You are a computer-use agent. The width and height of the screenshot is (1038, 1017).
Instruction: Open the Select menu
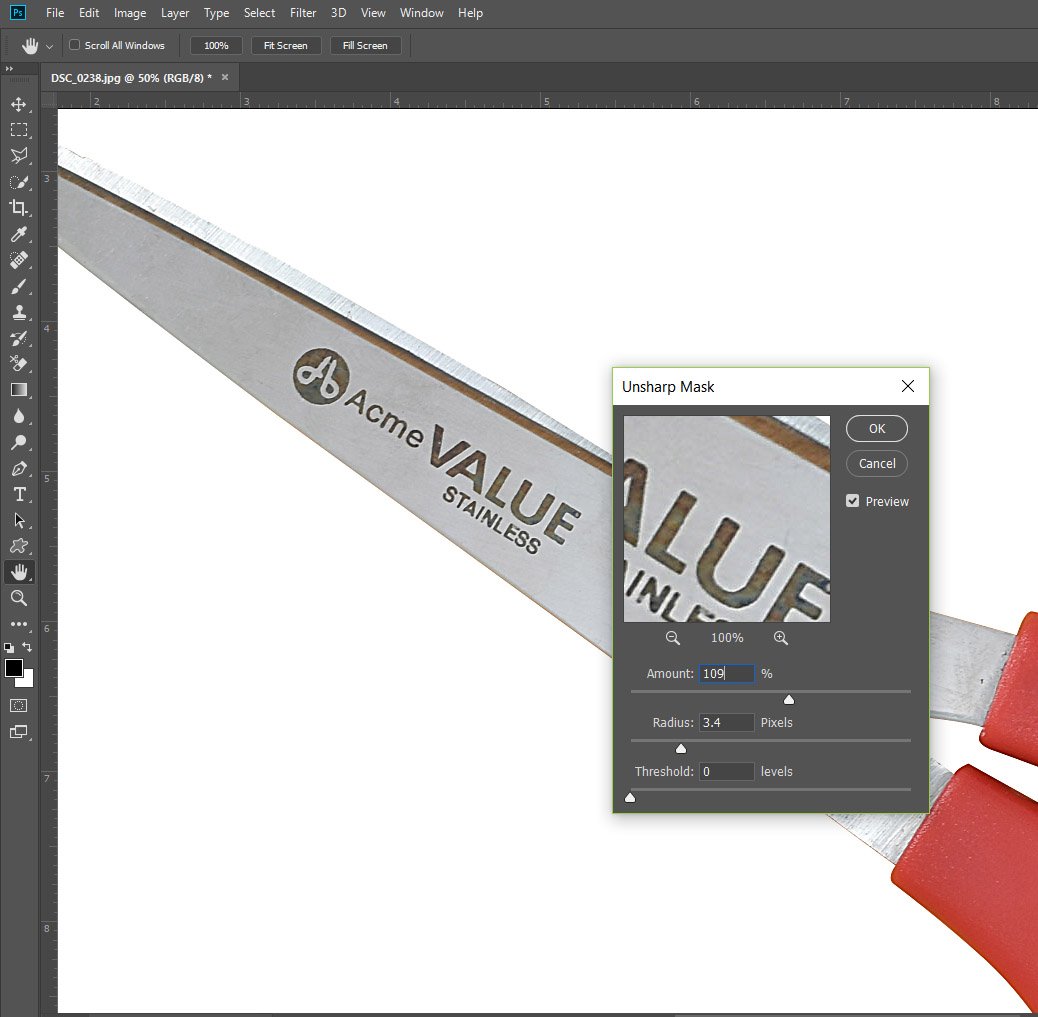tap(259, 13)
